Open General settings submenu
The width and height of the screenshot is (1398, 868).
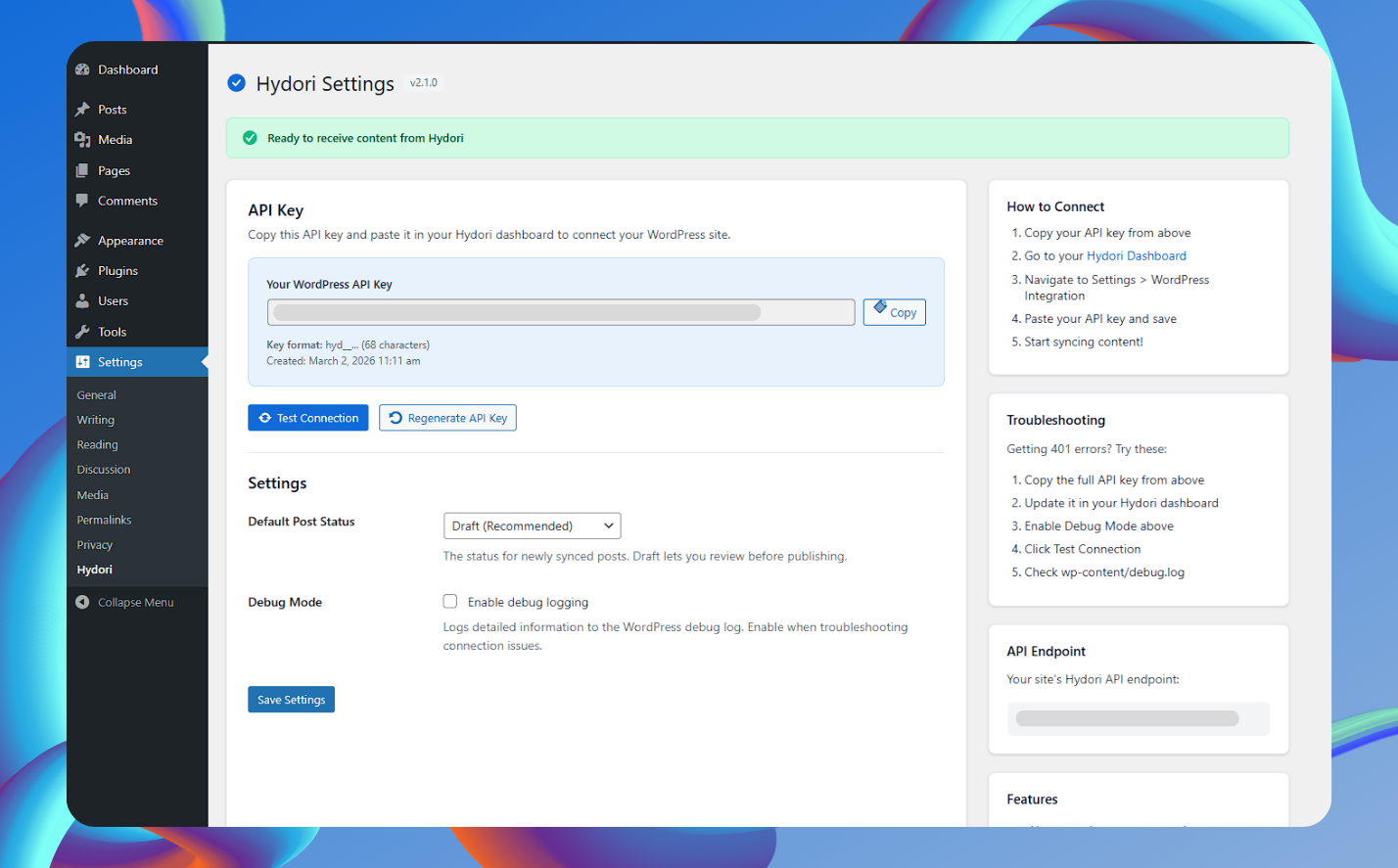[x=97, y=395]
